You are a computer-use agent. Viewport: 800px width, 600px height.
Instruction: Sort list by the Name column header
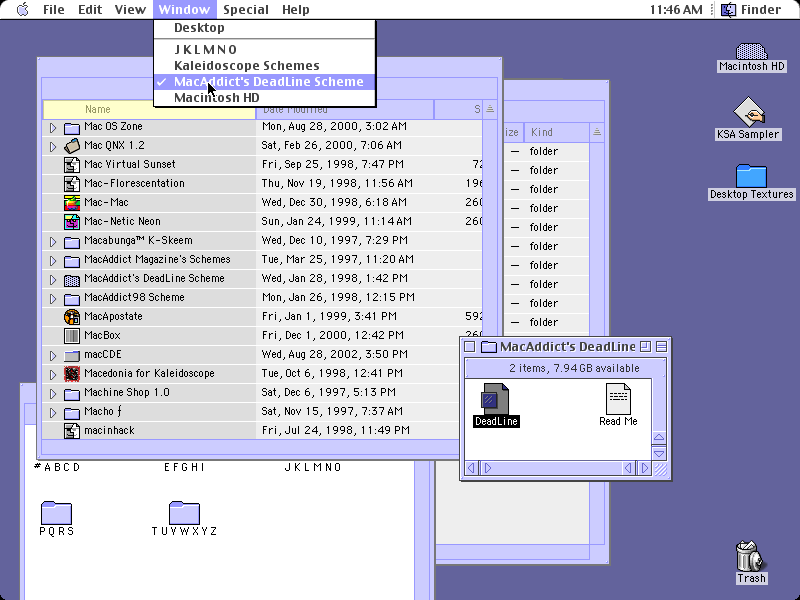click(149, 109)
